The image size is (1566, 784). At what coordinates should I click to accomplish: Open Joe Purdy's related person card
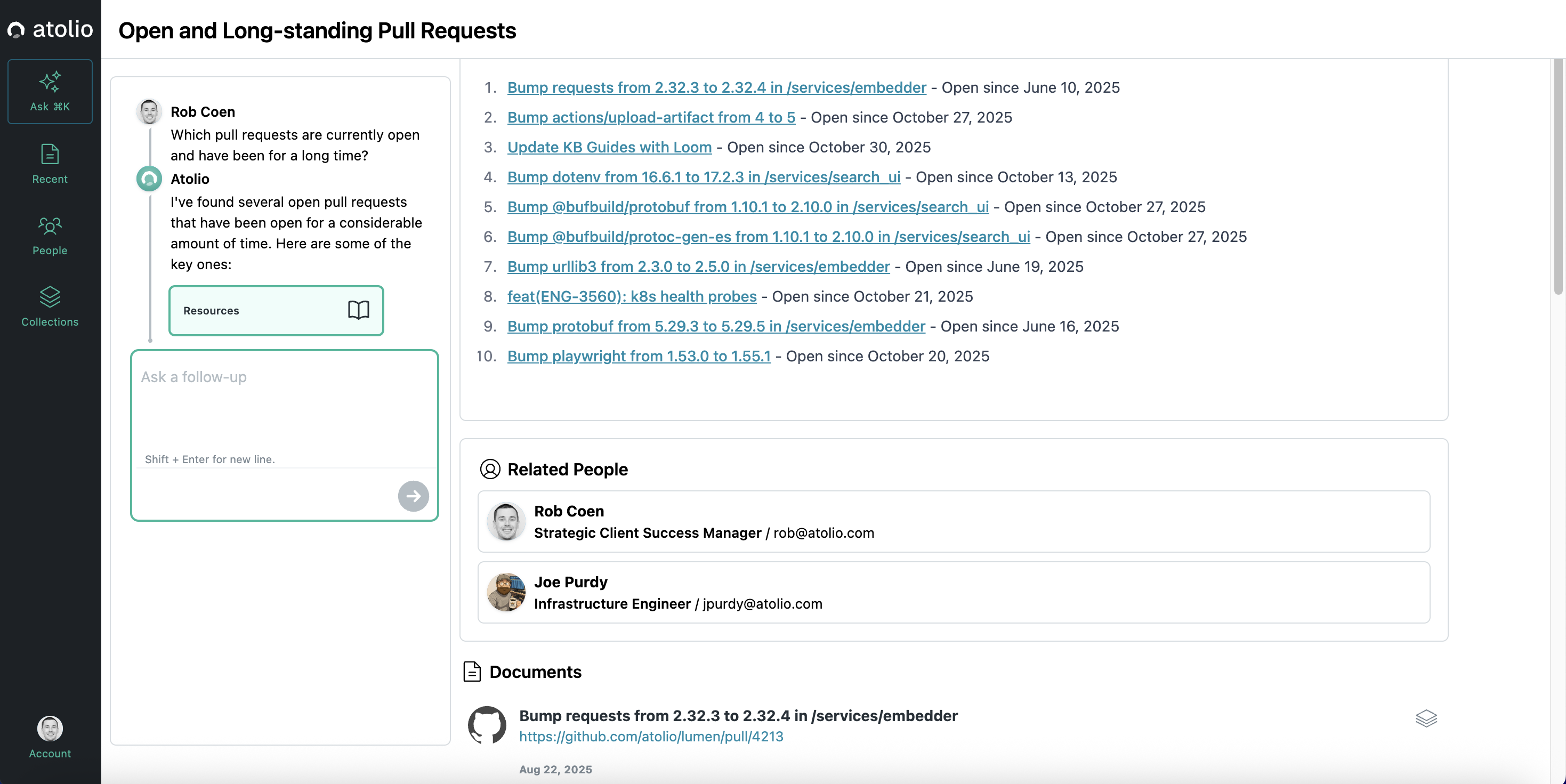pos(953,593)
